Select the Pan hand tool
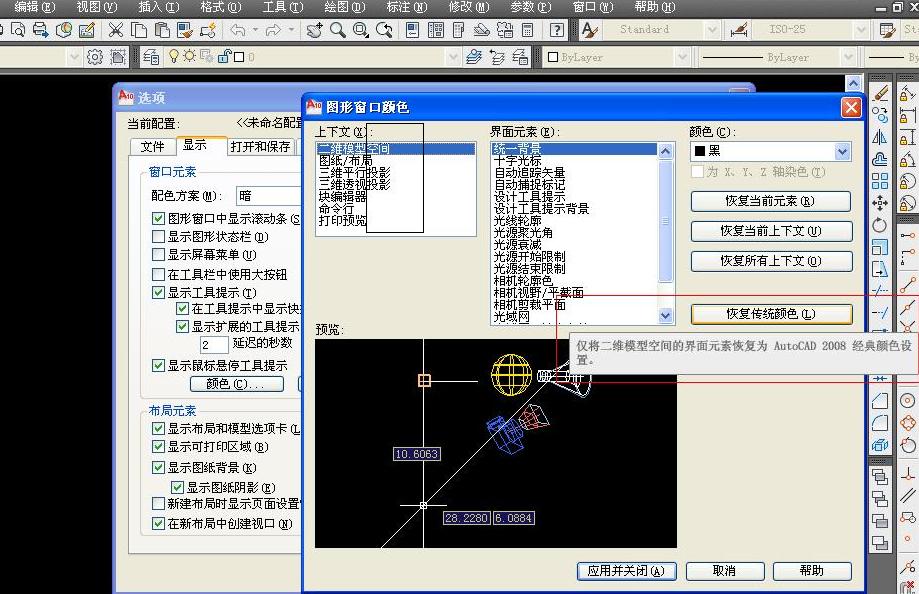The height and width of the screenshot is (594, 919). coord(314,29)
